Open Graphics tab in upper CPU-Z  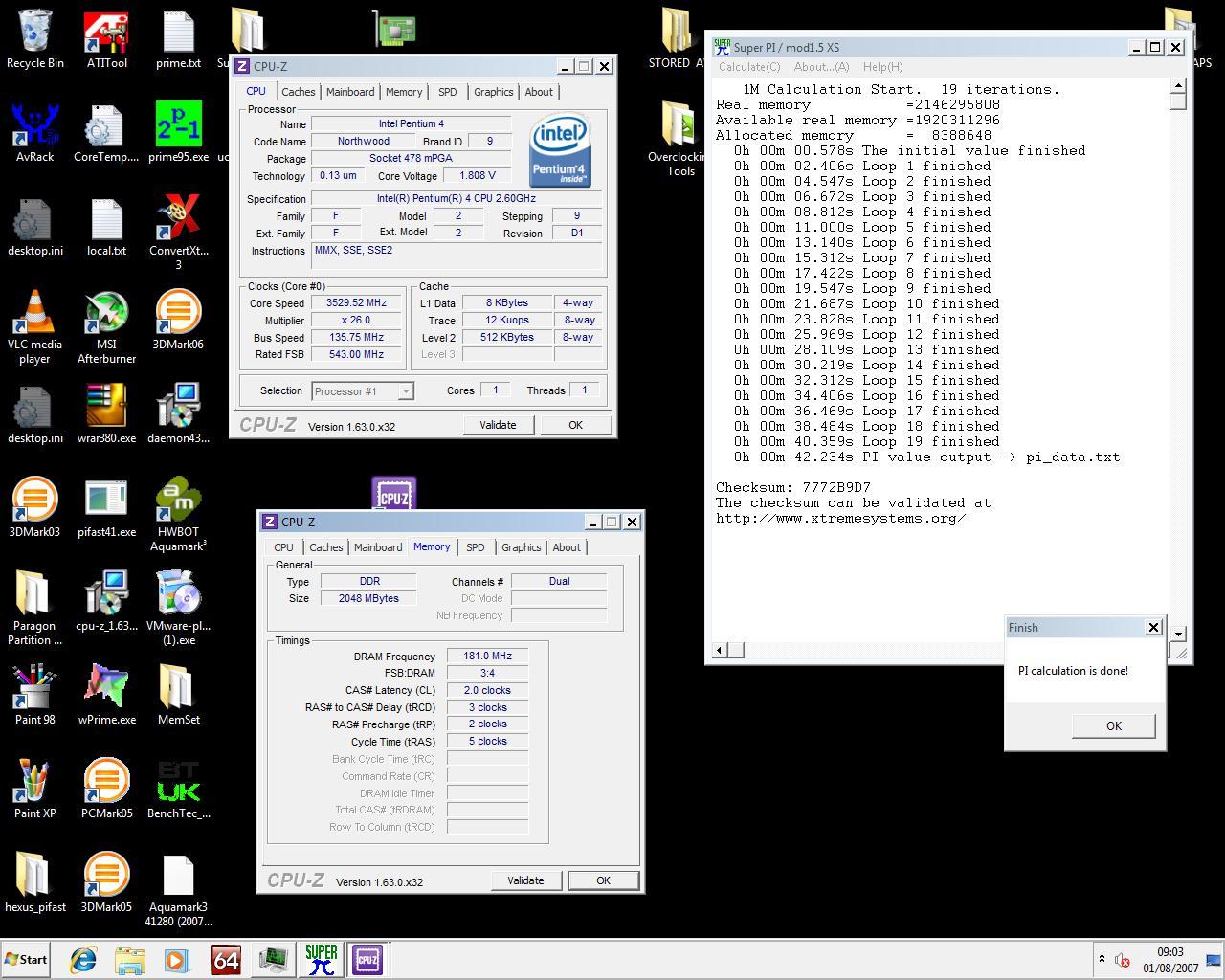[493, 92]
